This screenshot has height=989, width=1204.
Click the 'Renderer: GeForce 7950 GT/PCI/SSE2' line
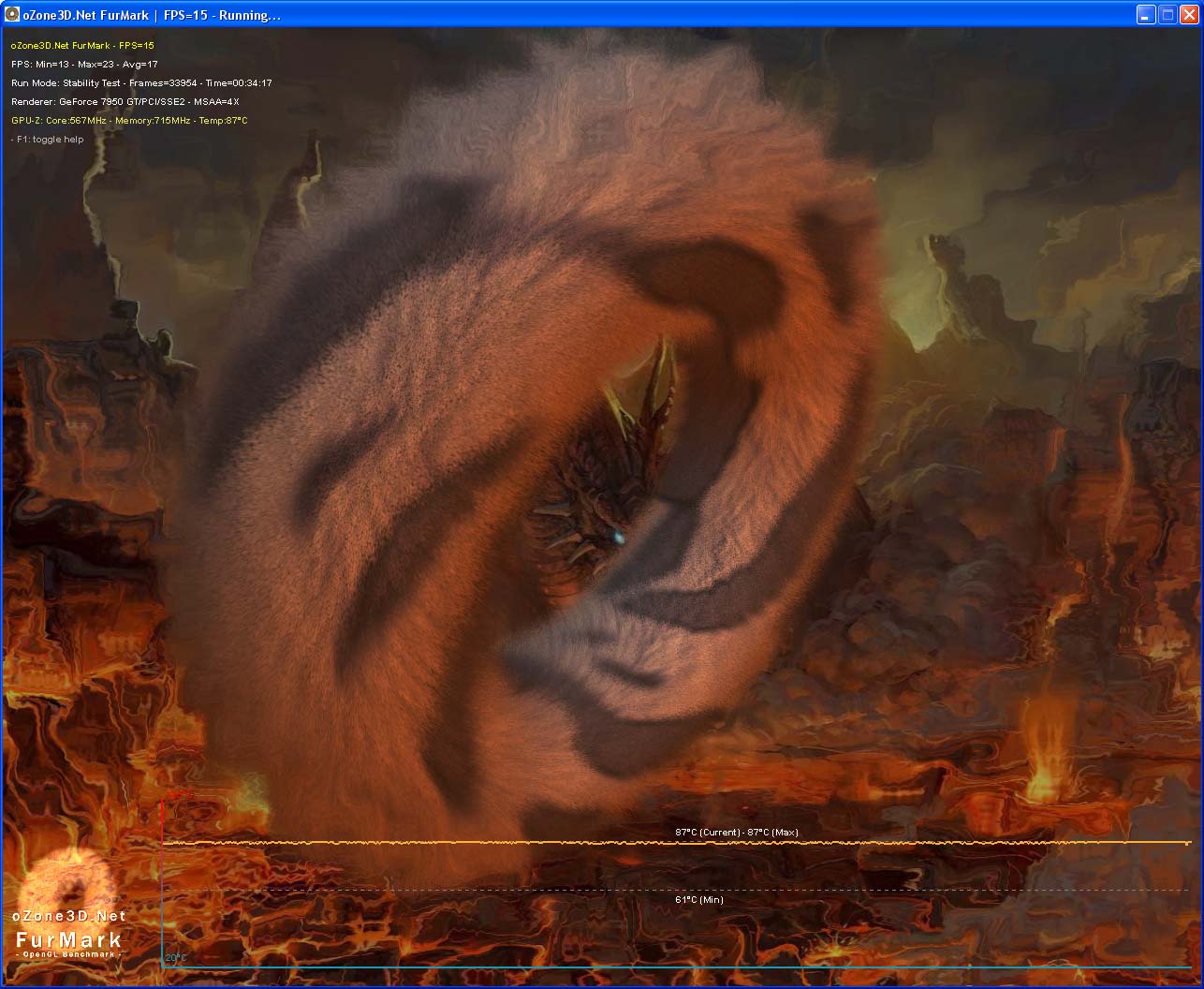(125, 101)
